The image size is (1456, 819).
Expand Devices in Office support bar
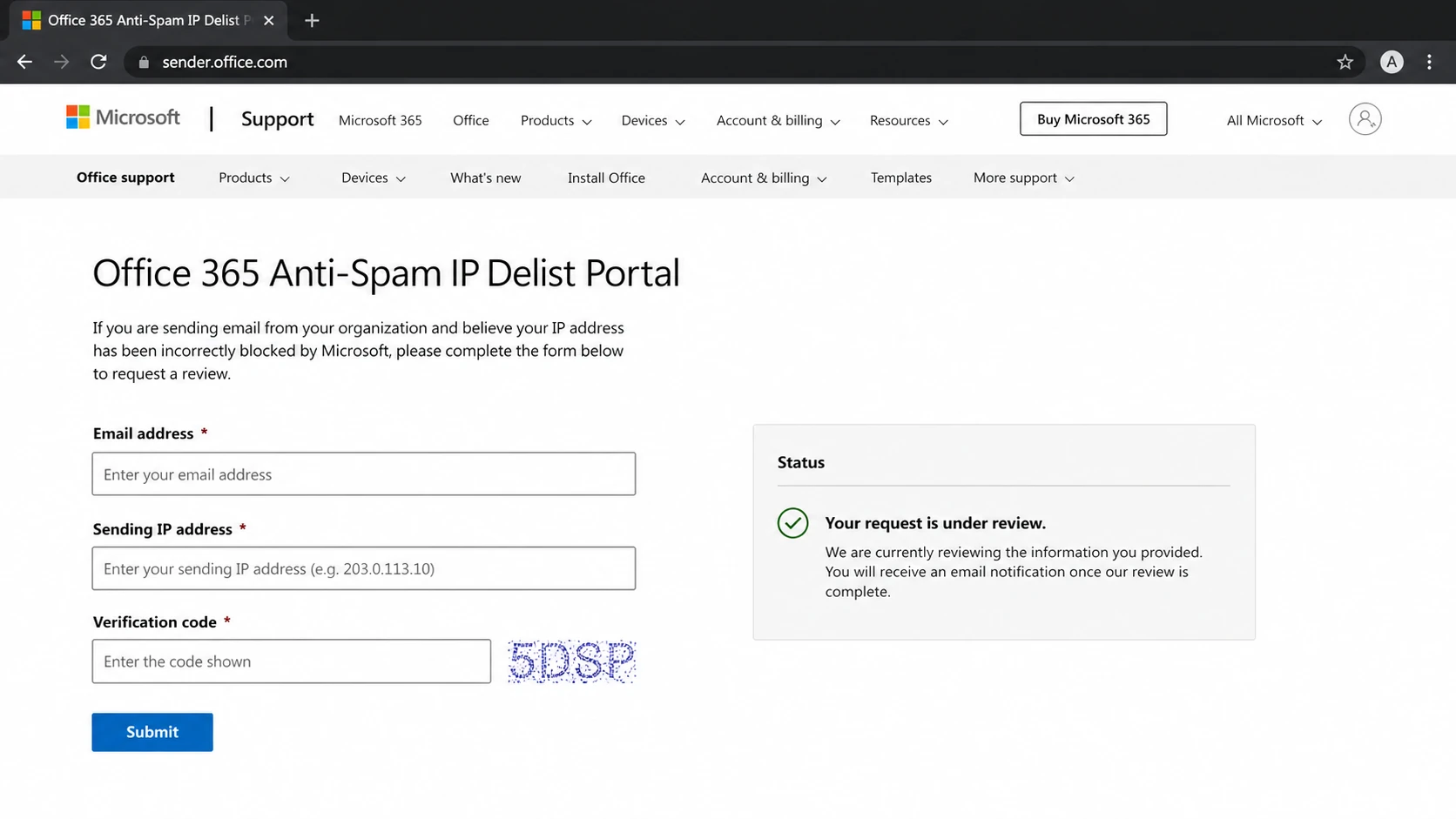[374, 178]
